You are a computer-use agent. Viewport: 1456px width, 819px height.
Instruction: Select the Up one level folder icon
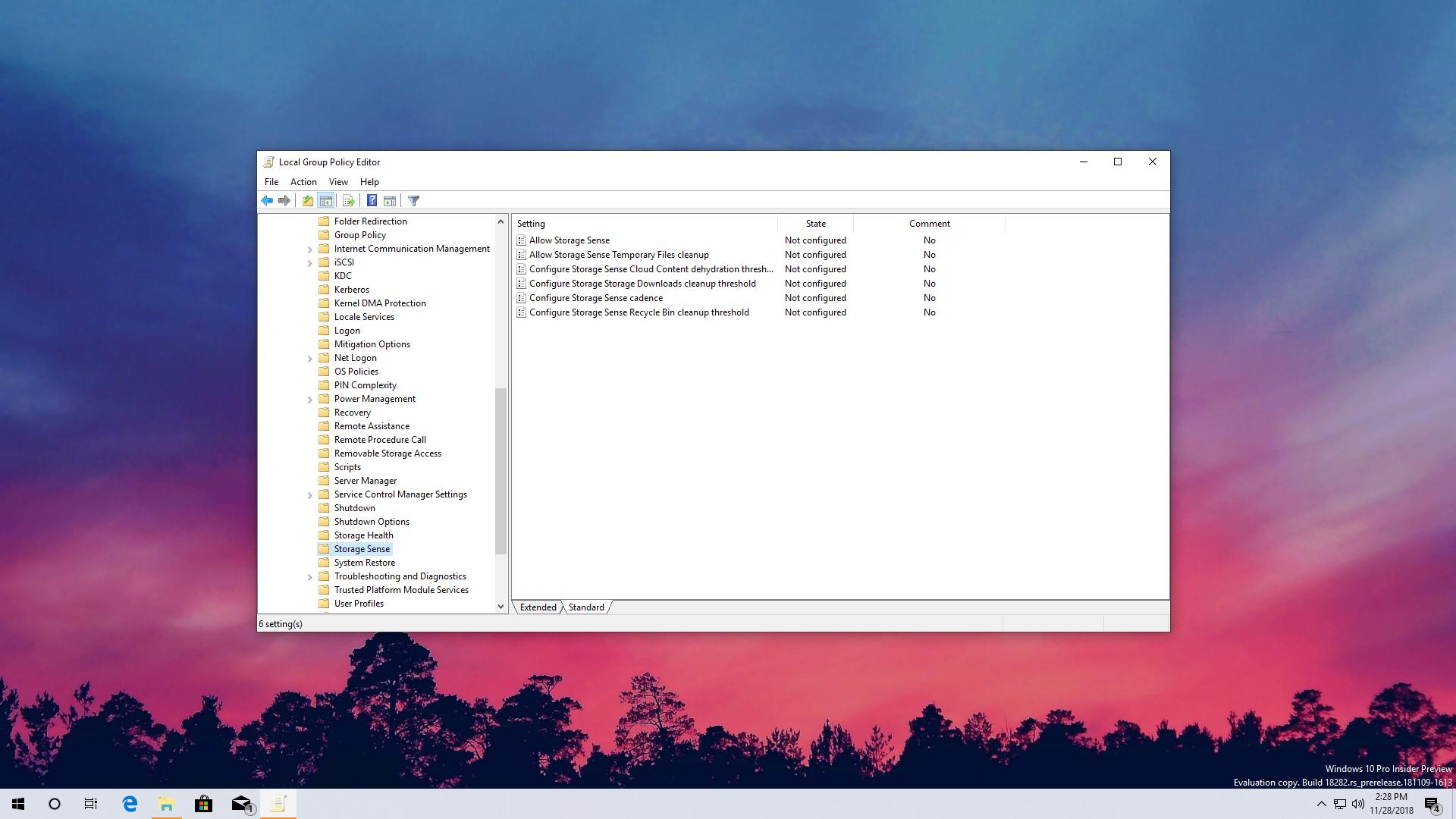pyautogui.click(x=307, y=200)
